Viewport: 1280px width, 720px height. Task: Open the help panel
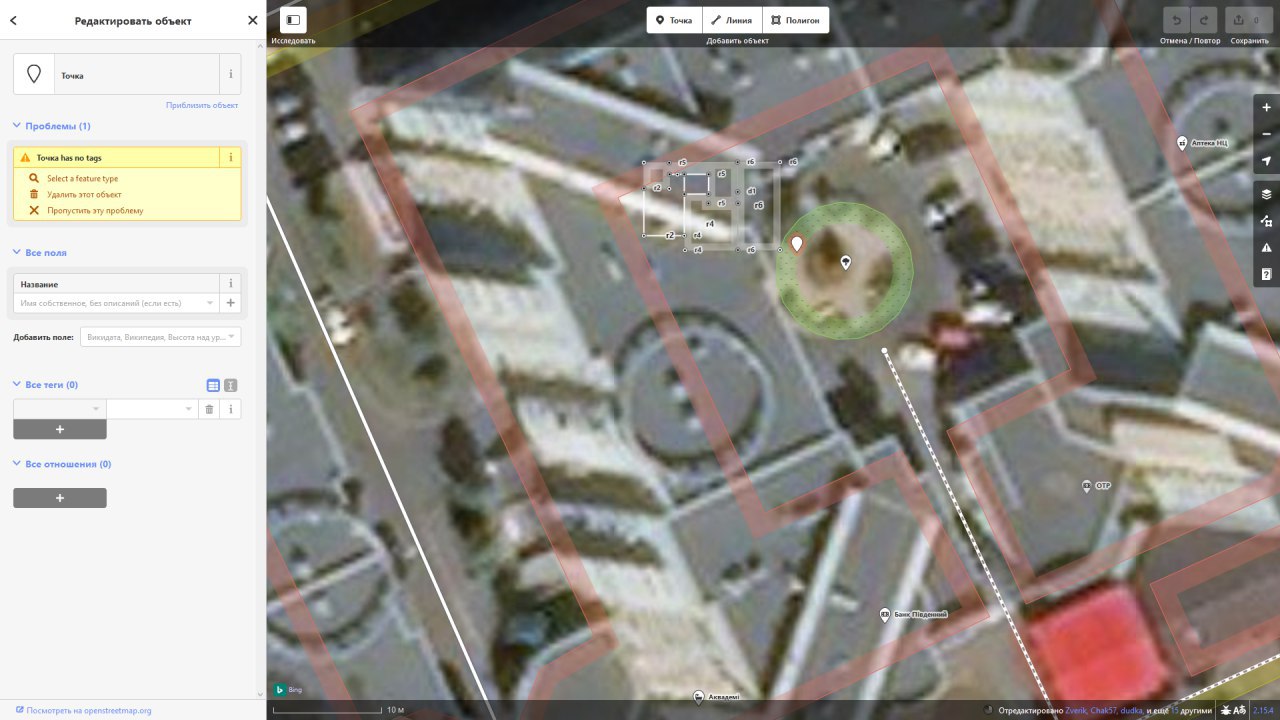click(x=1267, y=274)
